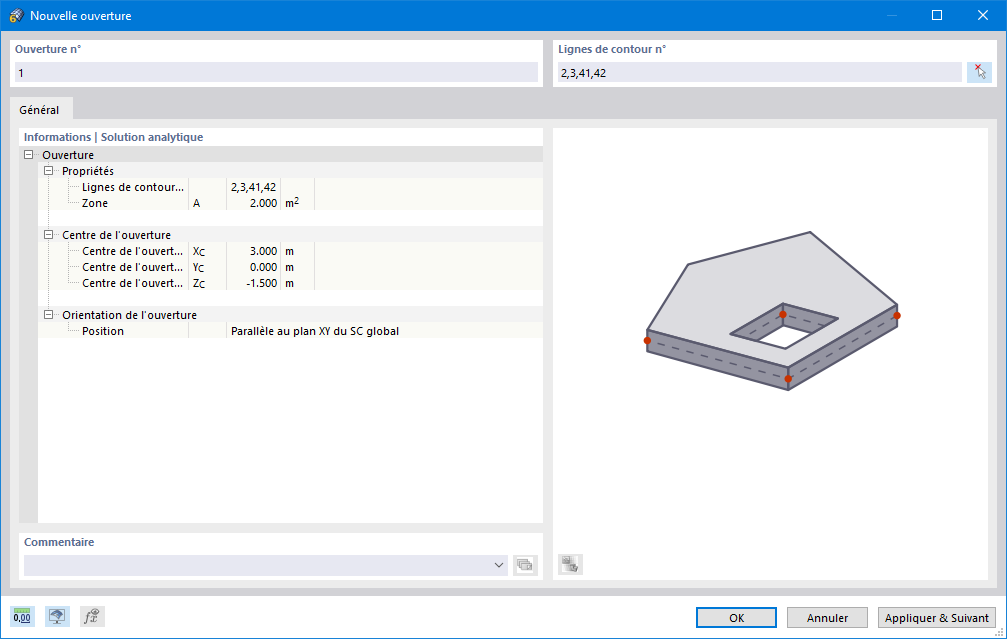The height and width of the screenshot is (639, 1007).
Task: Click the help display icon at bottom
Action: pos(57,617)
